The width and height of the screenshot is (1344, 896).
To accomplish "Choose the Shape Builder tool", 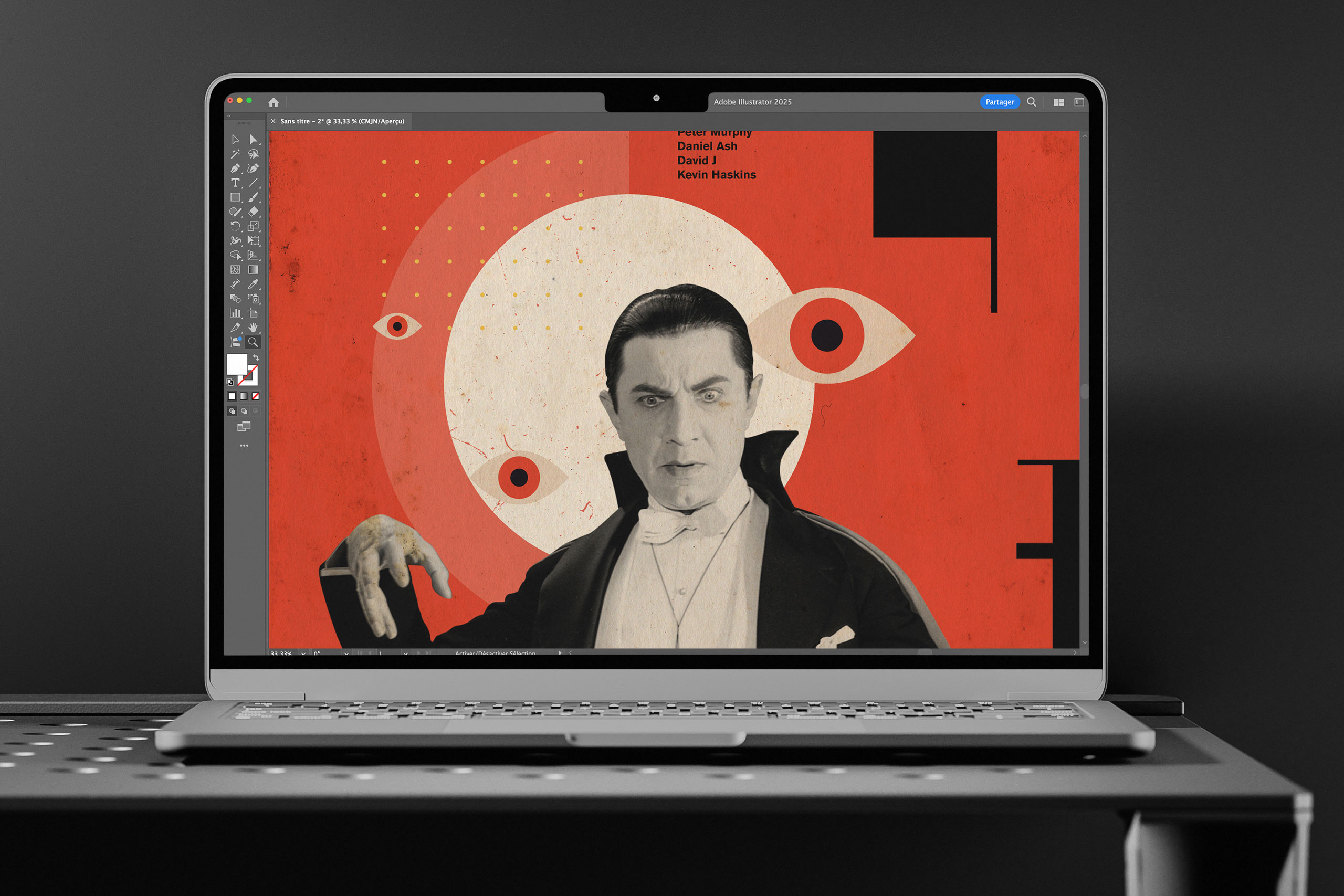I will [x=235, y=256].
